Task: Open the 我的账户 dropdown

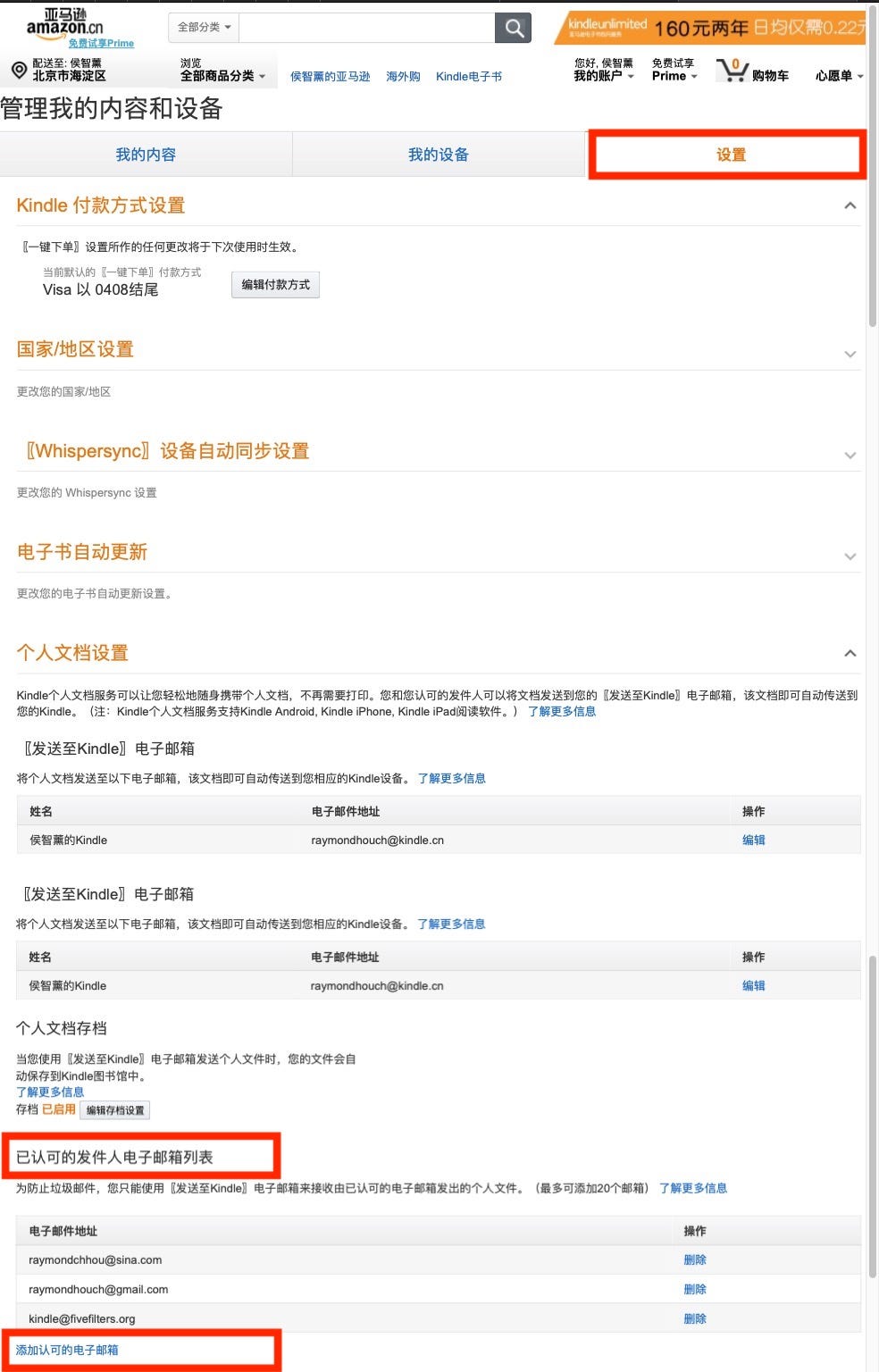Action: click(604, 76)
